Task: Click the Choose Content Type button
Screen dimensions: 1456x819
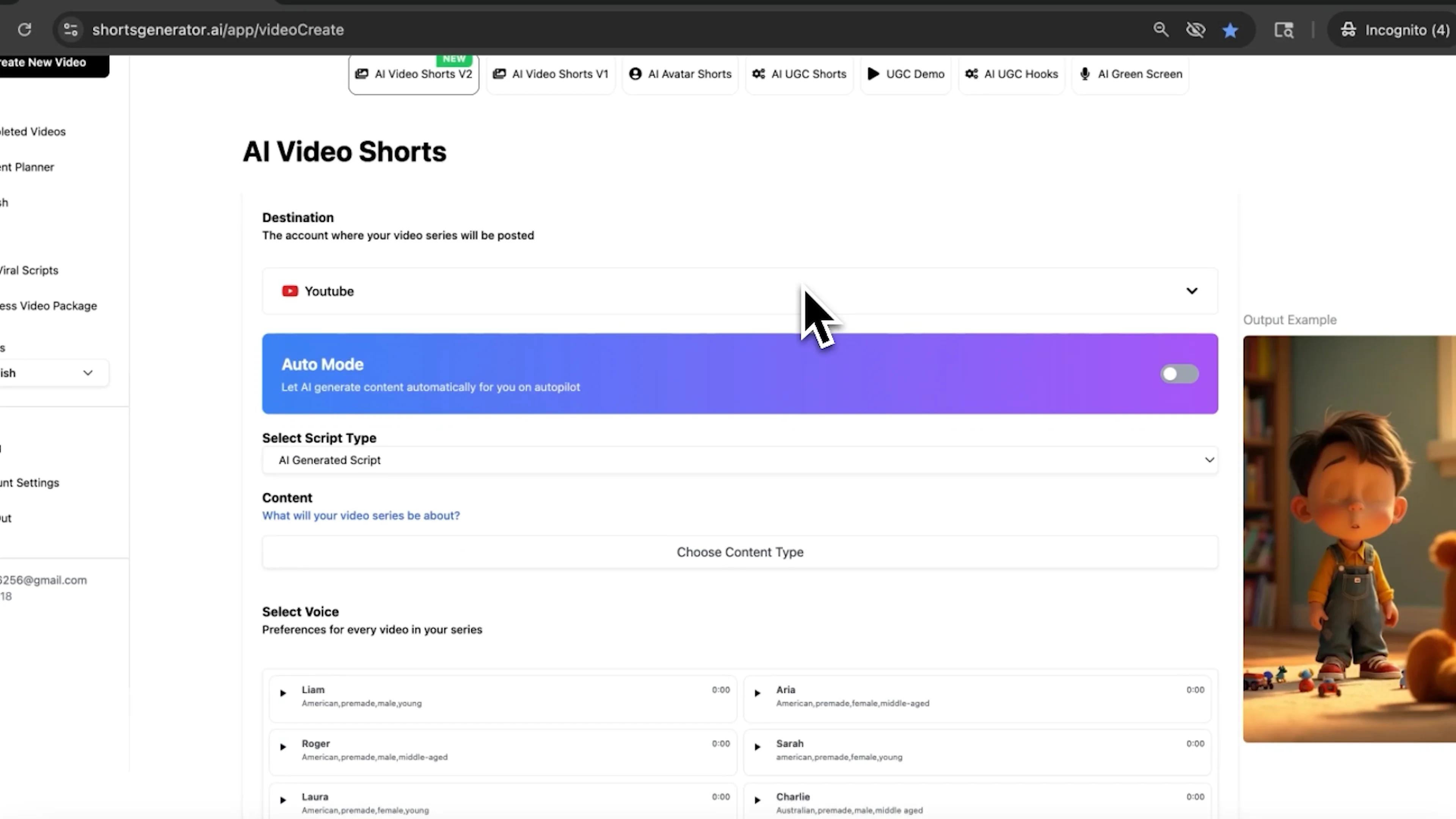Action: (x=740, y=552)
